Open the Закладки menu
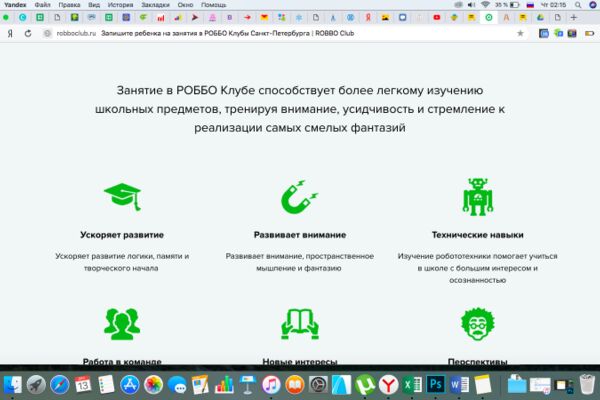The width and height of the screenshot is (600, 400). pos(155,5)
